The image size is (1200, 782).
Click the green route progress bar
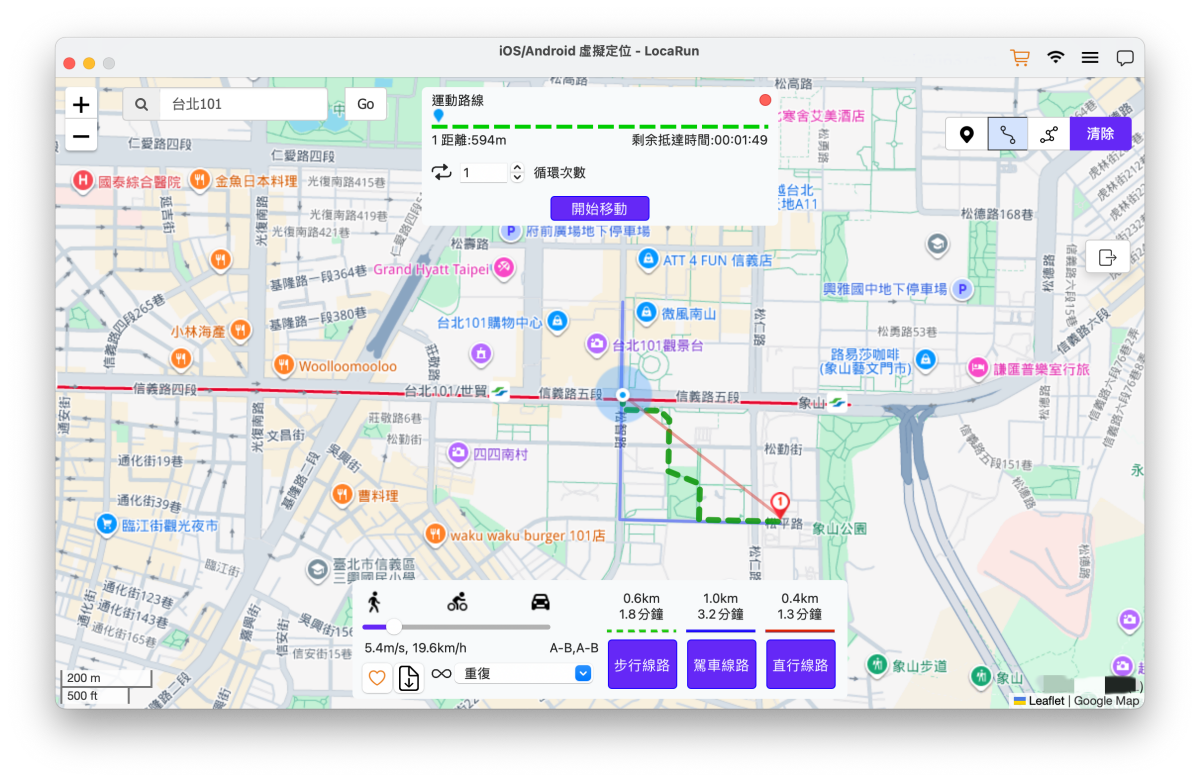[600, 127]
